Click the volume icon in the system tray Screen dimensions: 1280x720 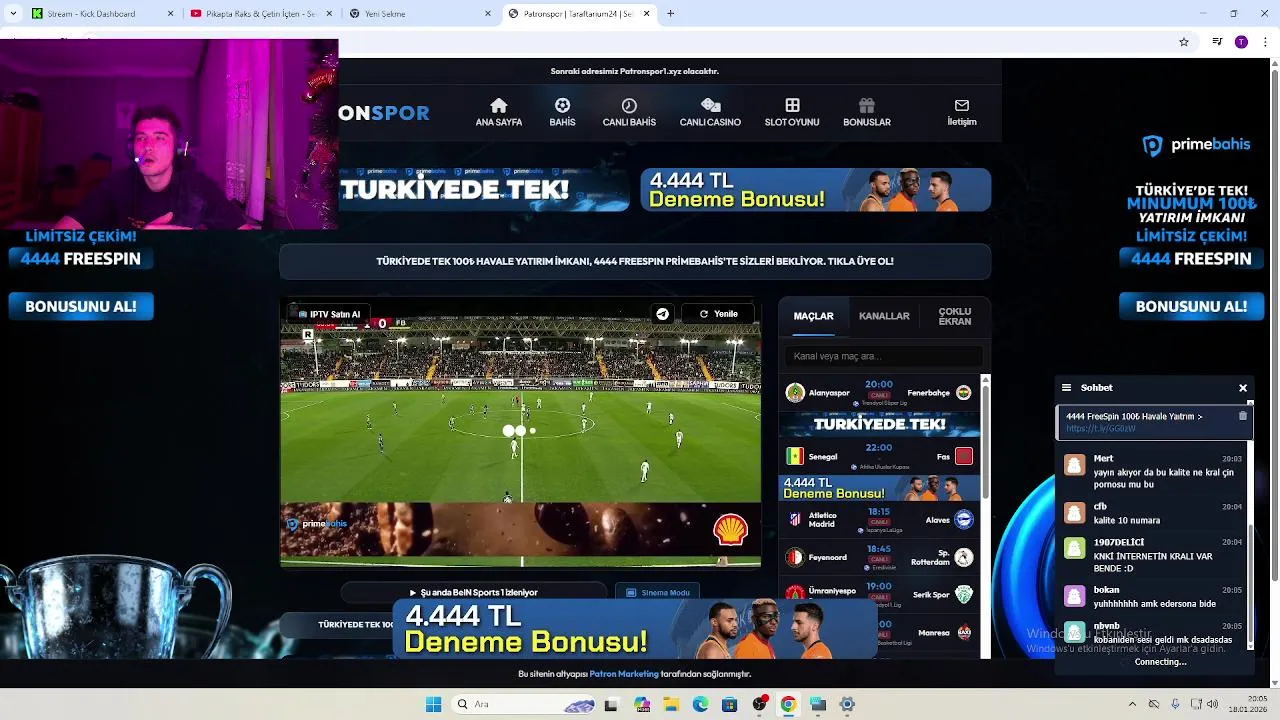[1213, 704]
